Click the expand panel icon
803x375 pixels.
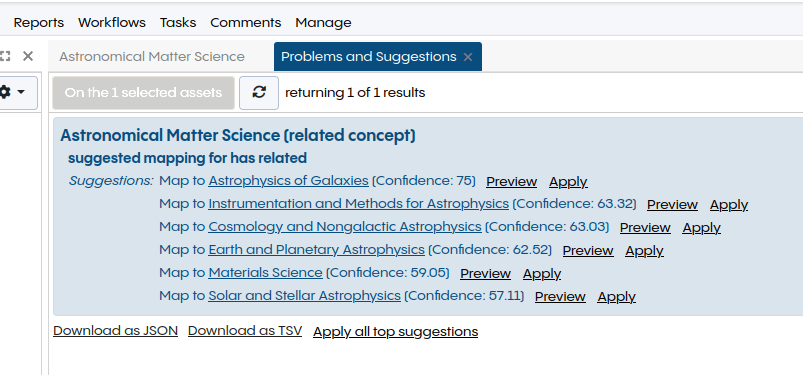point(5,56)
